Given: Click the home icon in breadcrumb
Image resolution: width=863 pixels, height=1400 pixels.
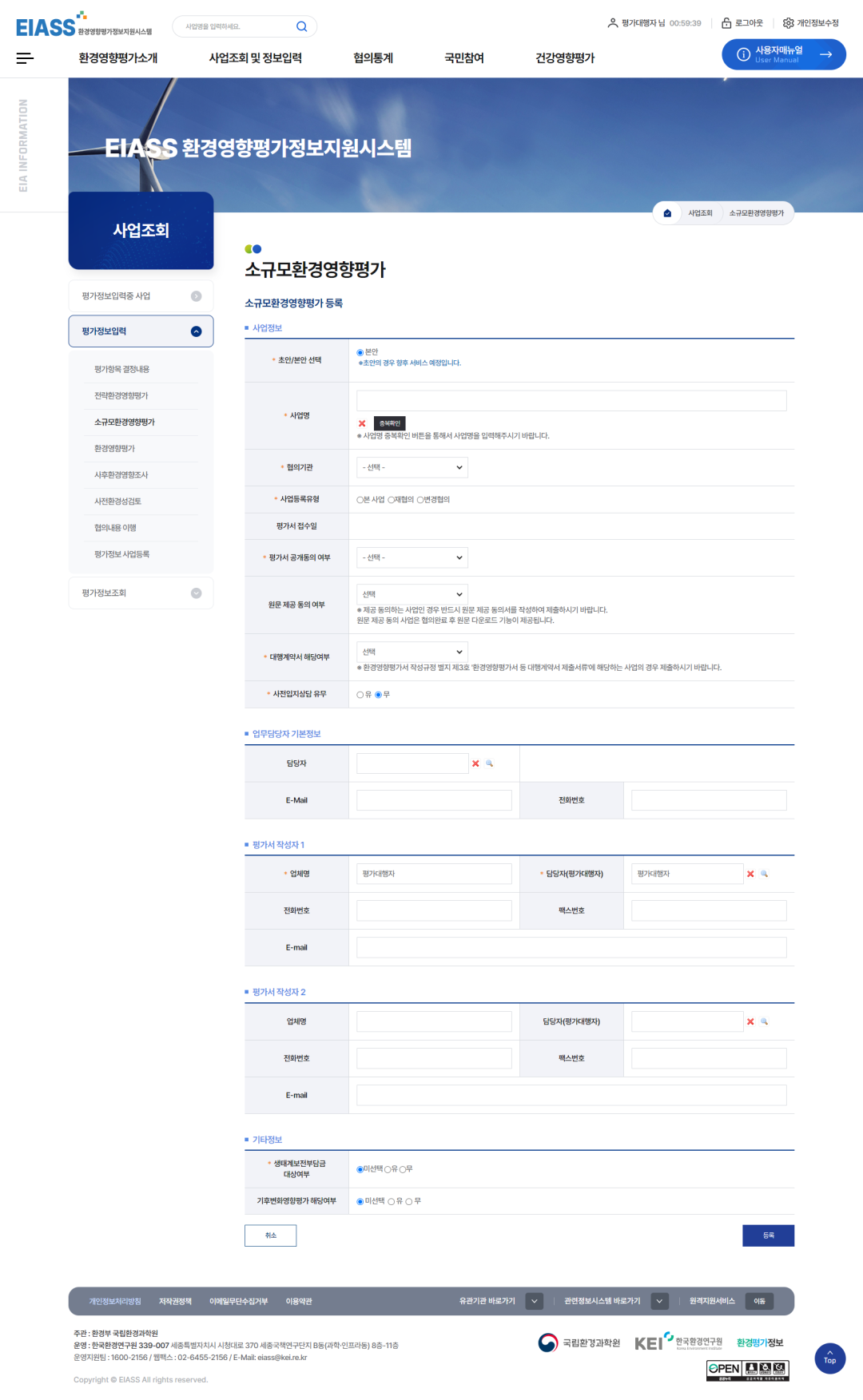Looking at the screenshot, I should [x=667, y=213].
